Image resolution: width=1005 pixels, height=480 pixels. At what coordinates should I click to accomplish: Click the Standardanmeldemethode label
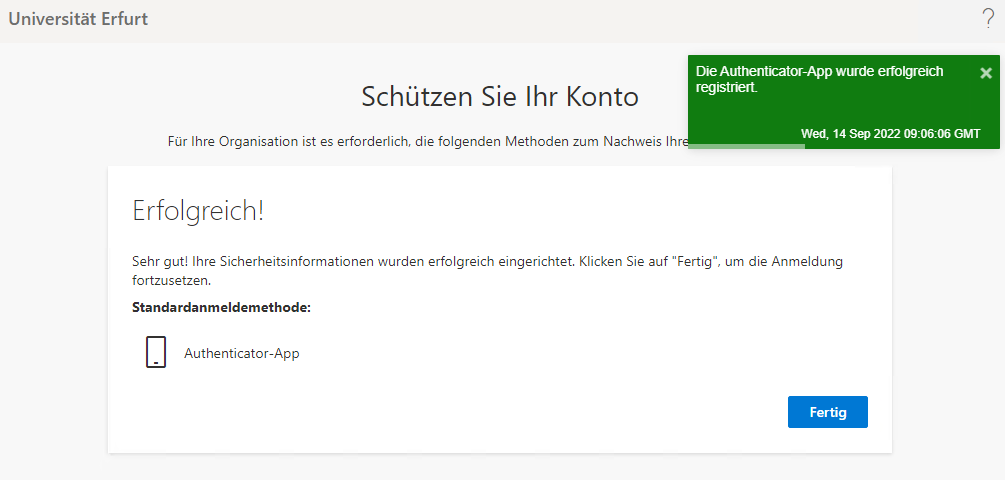point(221,307)
